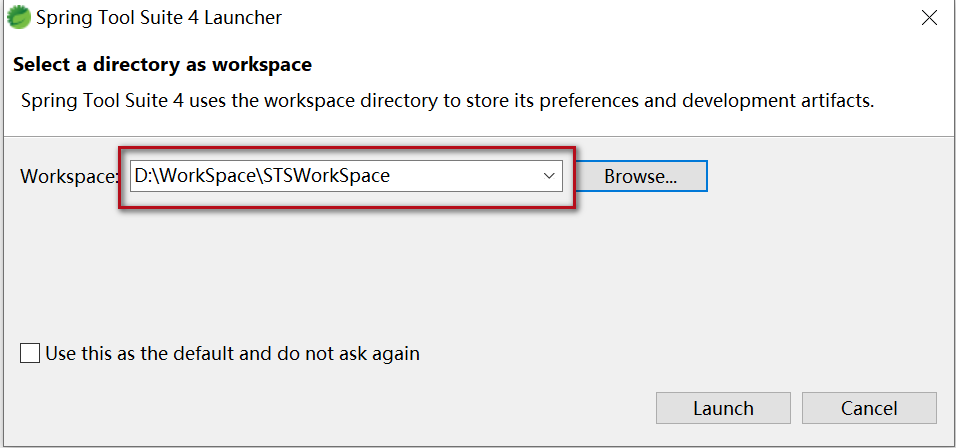
Task: Cancel the workspace launcher dialog
Action: [x=868, y=408]
